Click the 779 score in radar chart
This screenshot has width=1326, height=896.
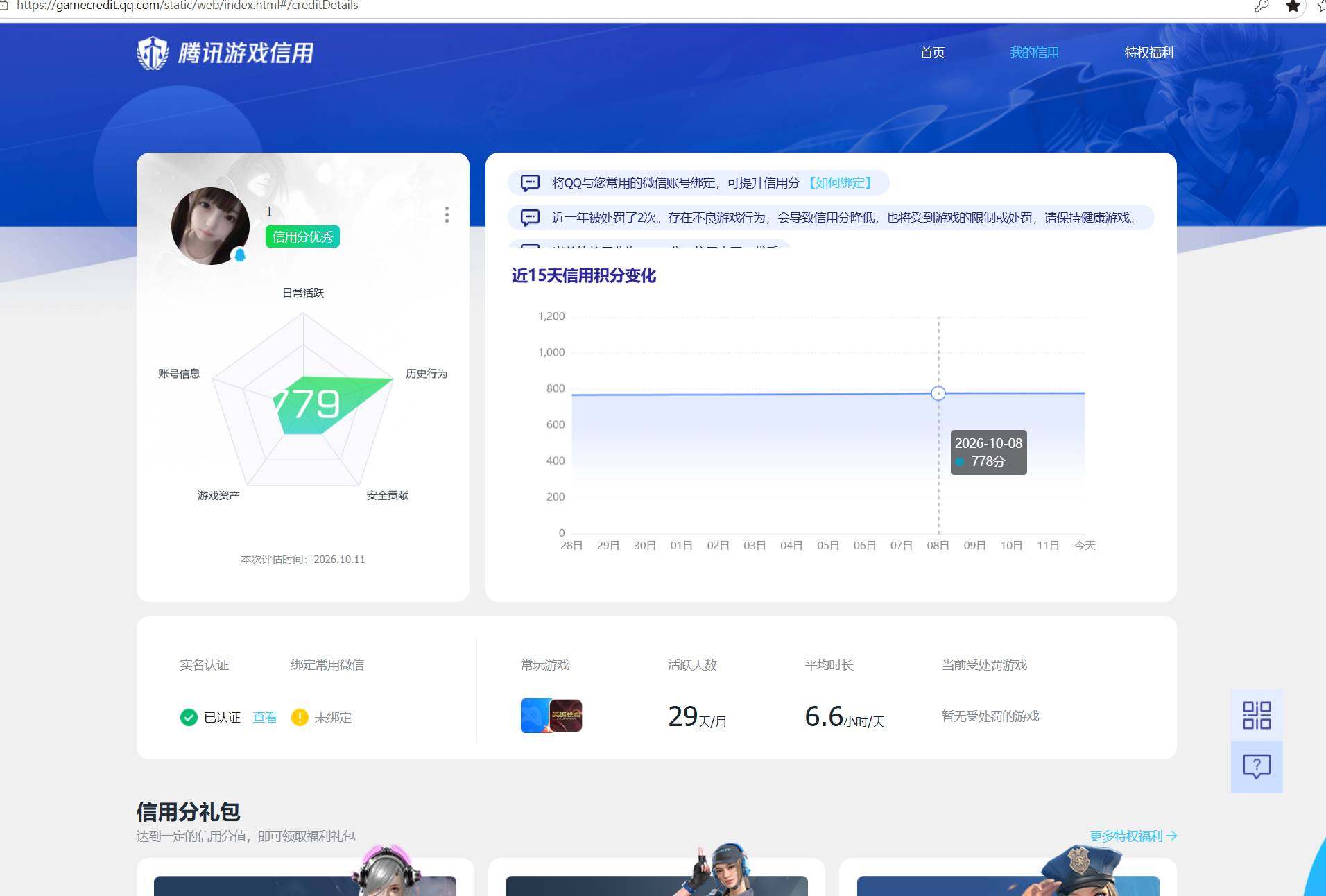(x=307, y=404)
